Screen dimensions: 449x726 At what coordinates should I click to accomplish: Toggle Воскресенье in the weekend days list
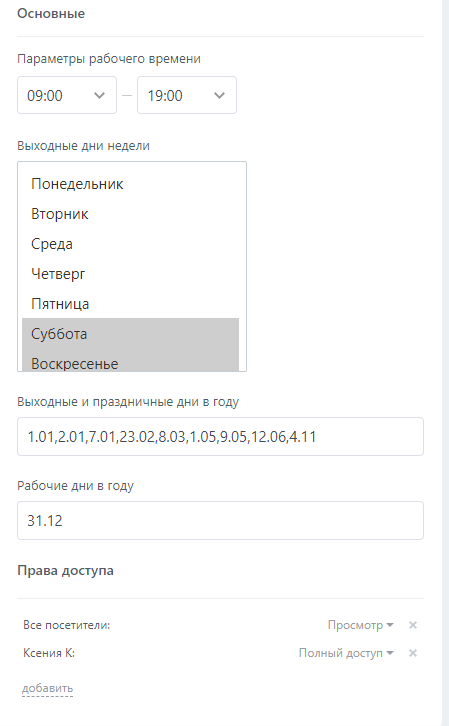point(131,360)
